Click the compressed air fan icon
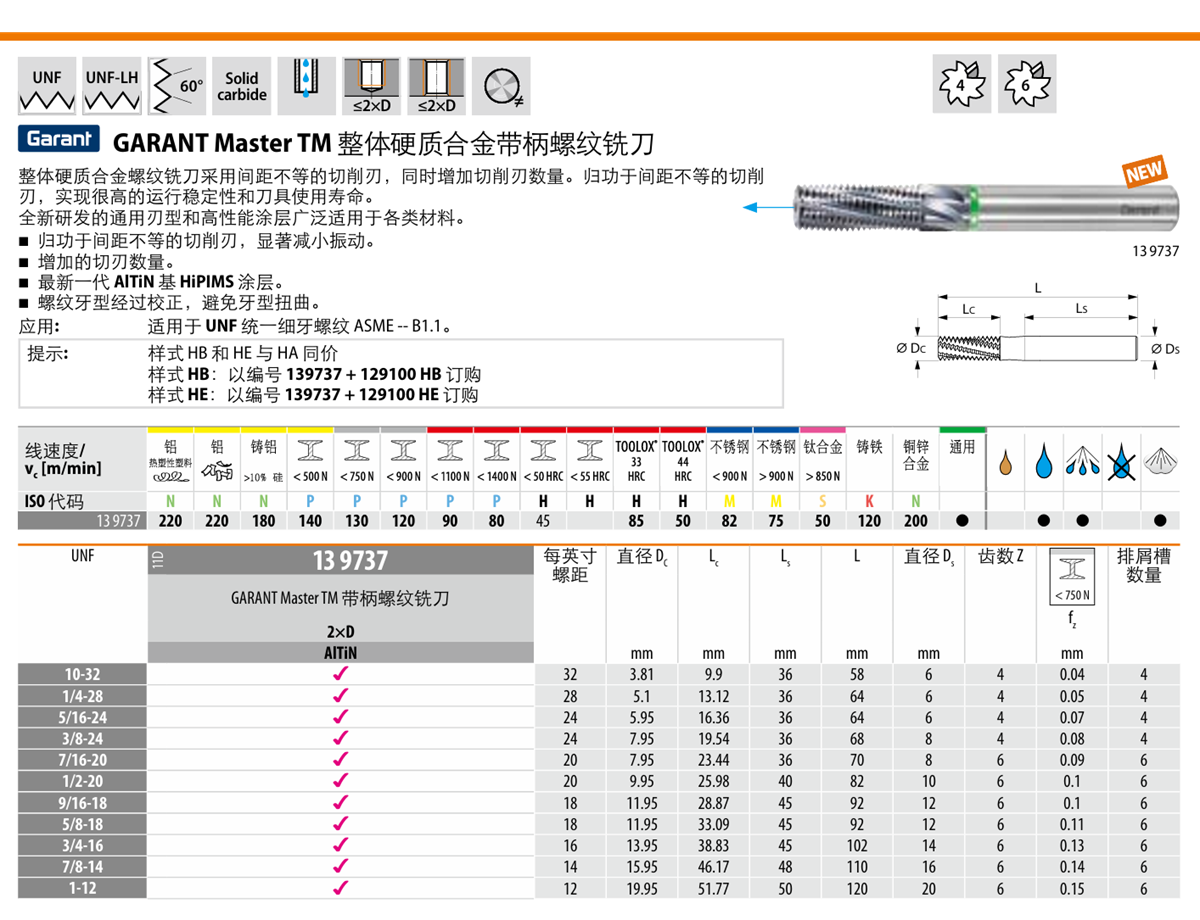 (1160, 462)
